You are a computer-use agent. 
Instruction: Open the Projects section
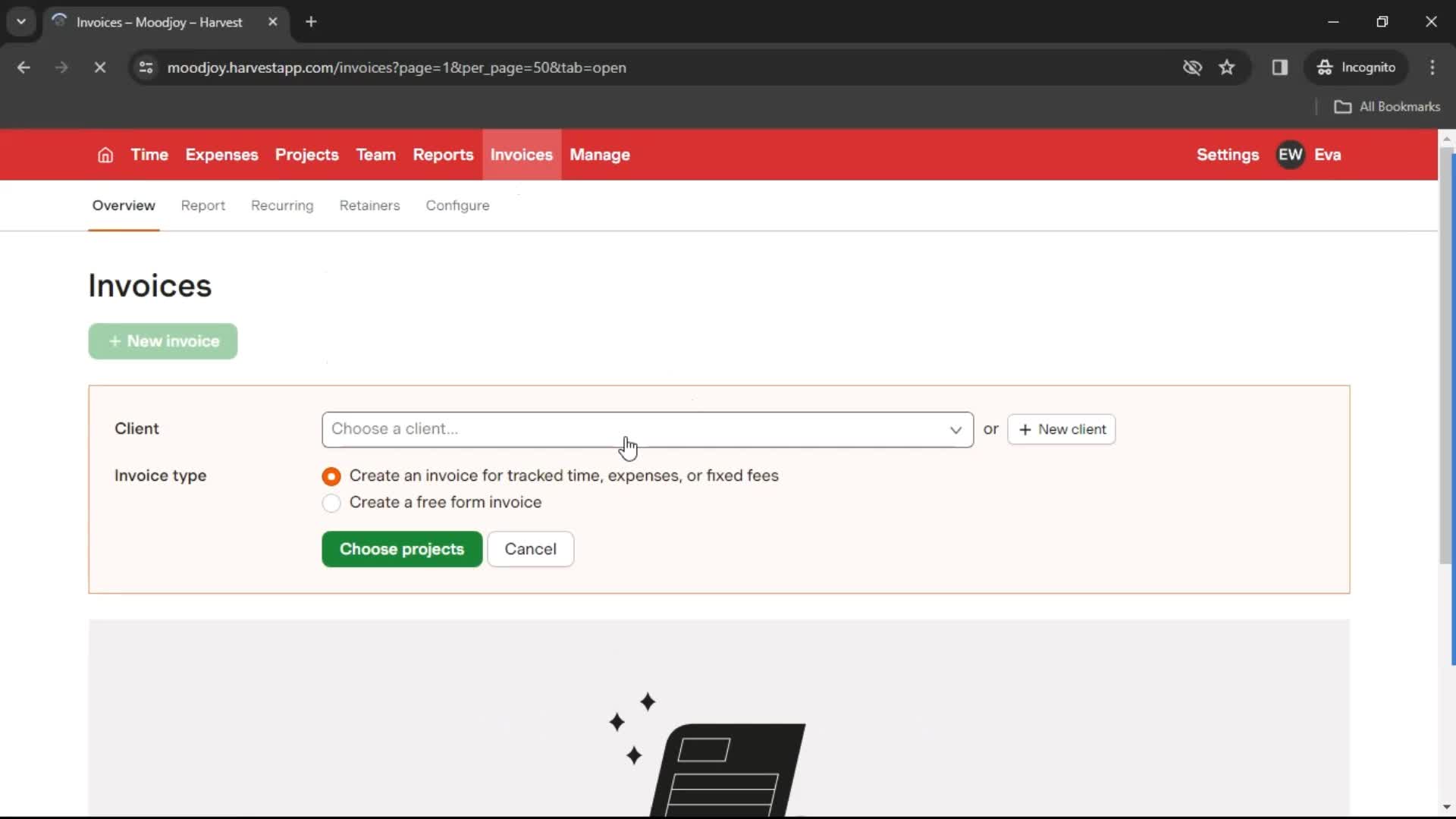point(307,154)
